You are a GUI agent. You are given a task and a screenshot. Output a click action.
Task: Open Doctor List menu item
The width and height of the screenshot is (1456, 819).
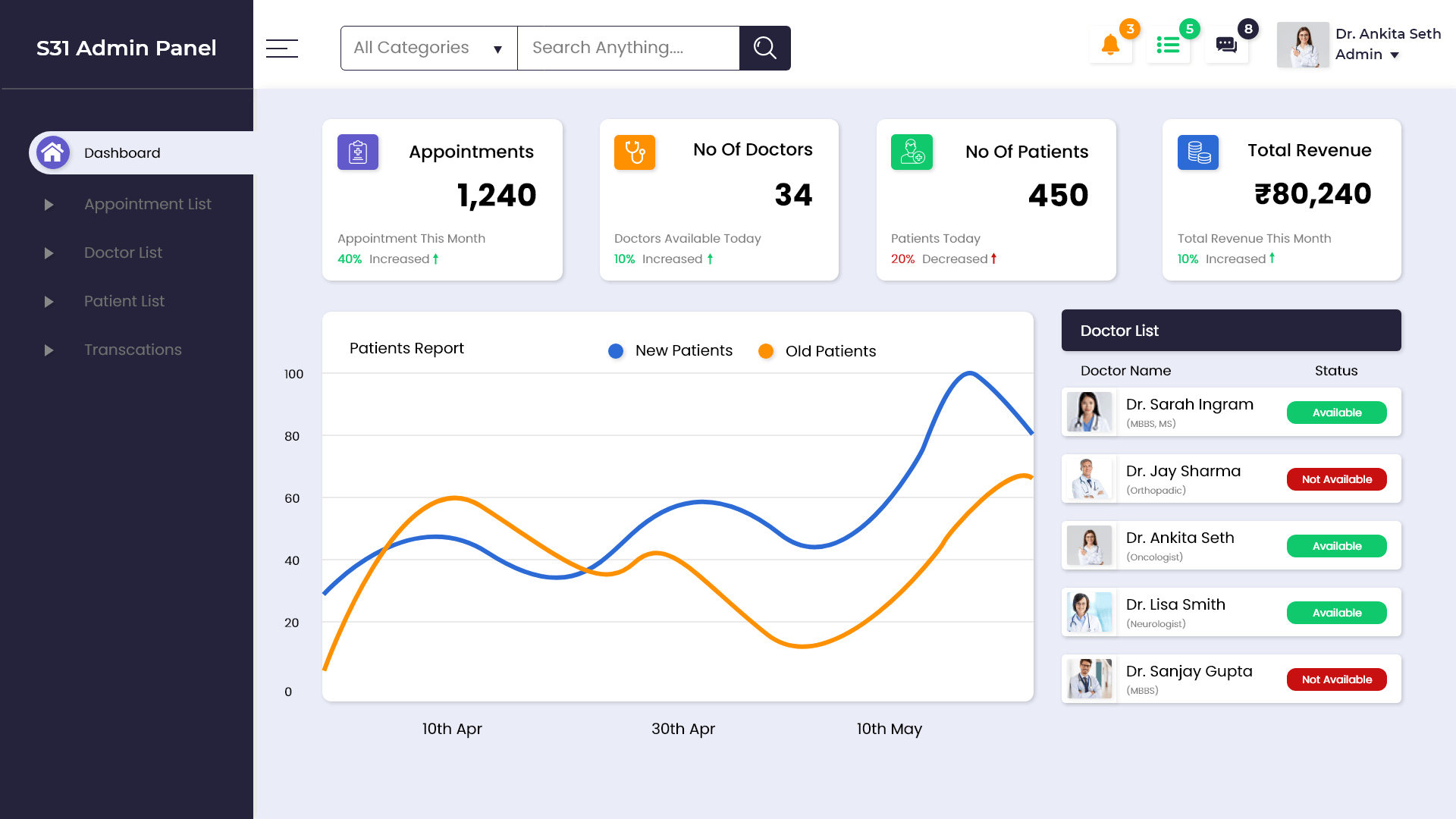[123, 253]
